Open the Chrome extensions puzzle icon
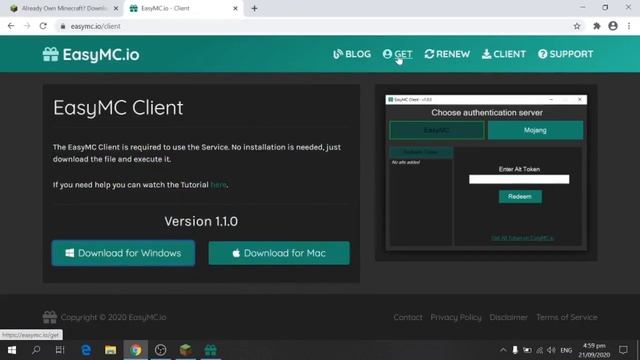Viewport: 640px width, 360px height. tap(596, 26)
